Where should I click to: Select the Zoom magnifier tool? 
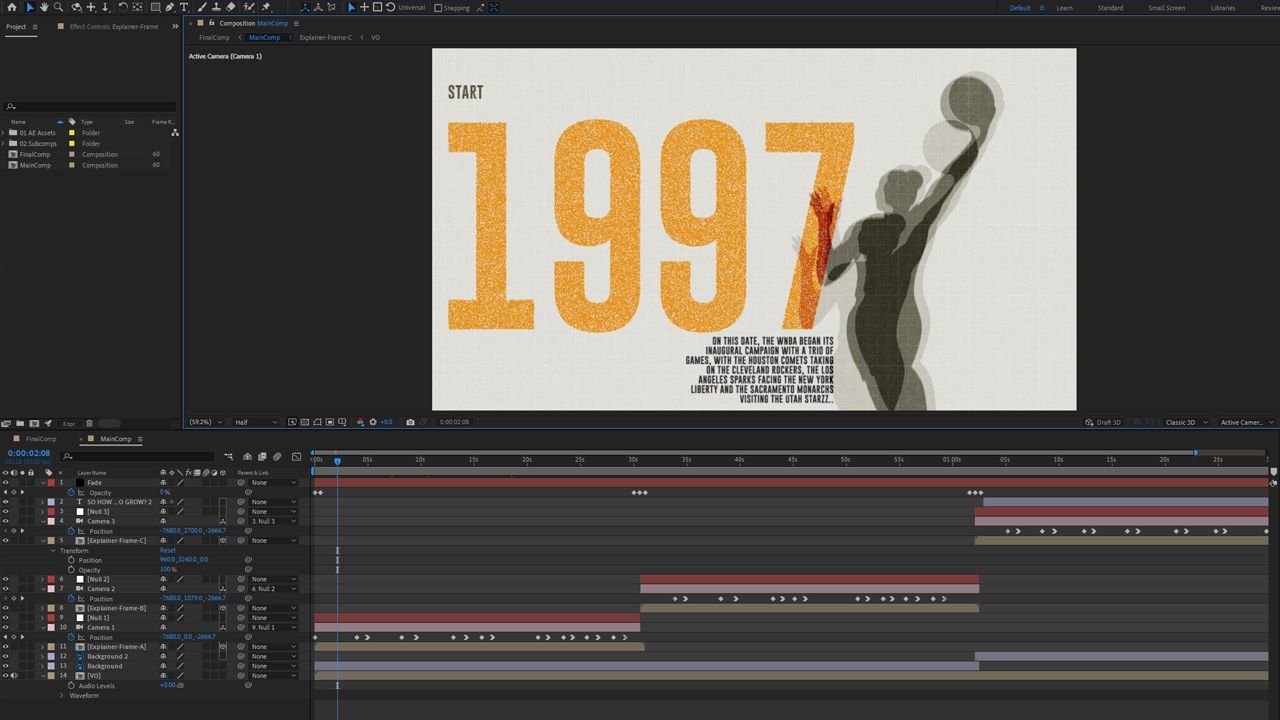click(58, 7)
